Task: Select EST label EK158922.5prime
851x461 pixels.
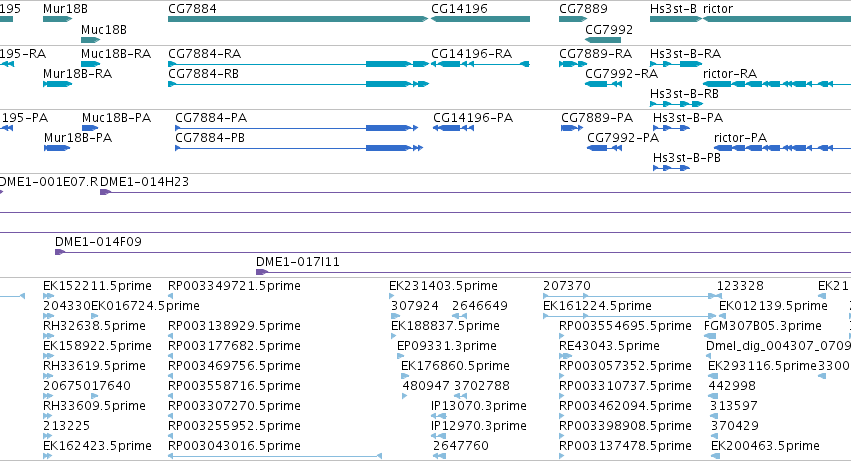Action: [97, 346]
